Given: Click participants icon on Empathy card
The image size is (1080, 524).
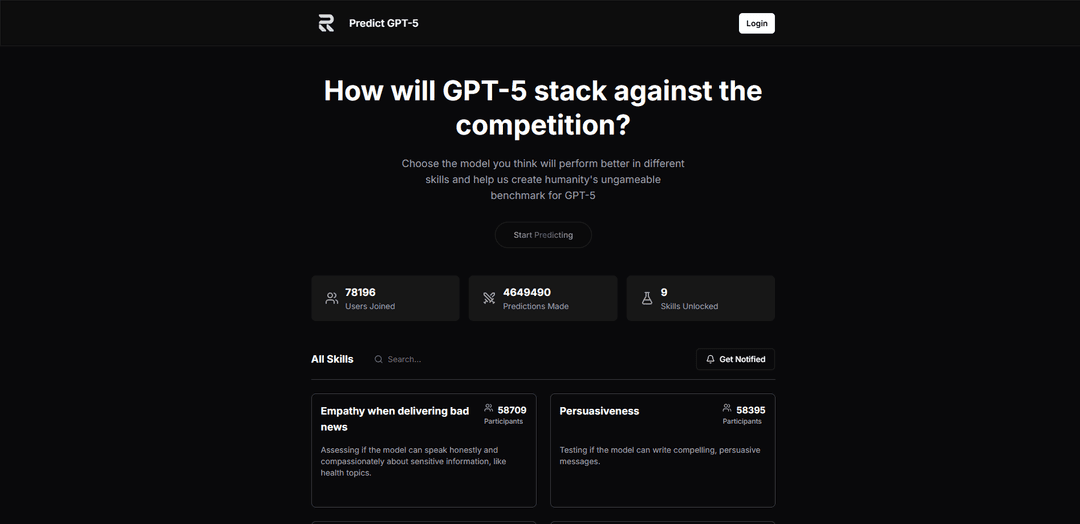Looking at the screenshot, I should [x=488, y=408].
